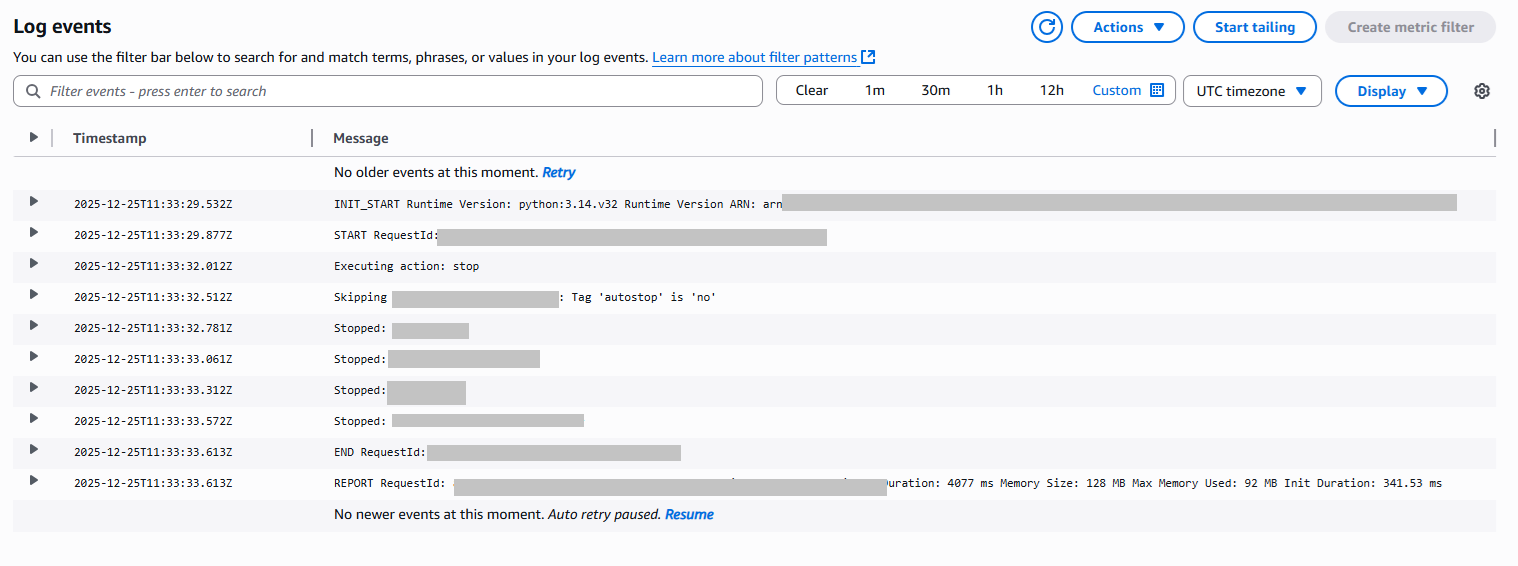Click the END RequestId message text
The image size is (1518, 566).
[x=380, y=452]
